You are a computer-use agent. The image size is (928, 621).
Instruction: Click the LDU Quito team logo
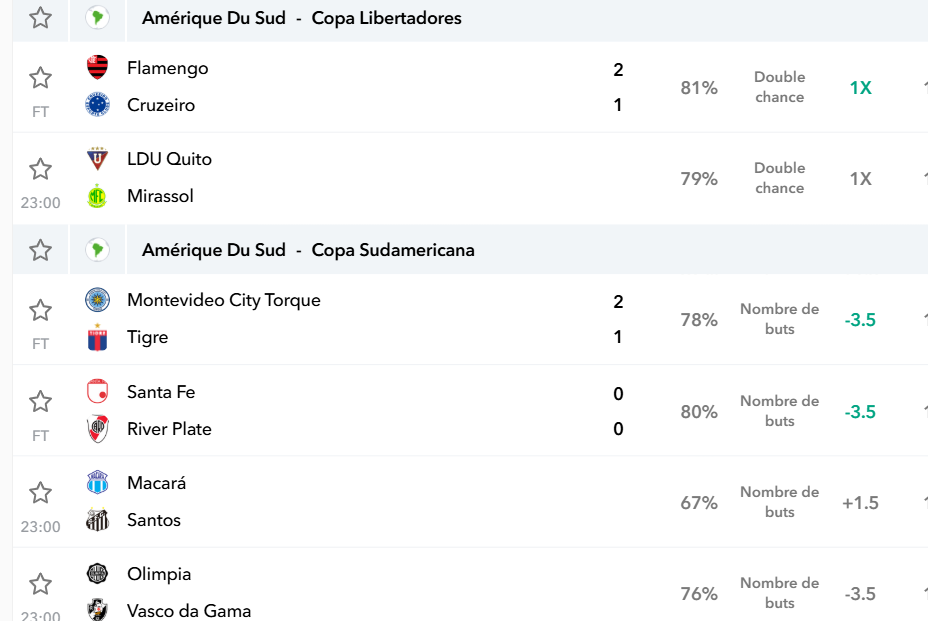click(98, 159)
